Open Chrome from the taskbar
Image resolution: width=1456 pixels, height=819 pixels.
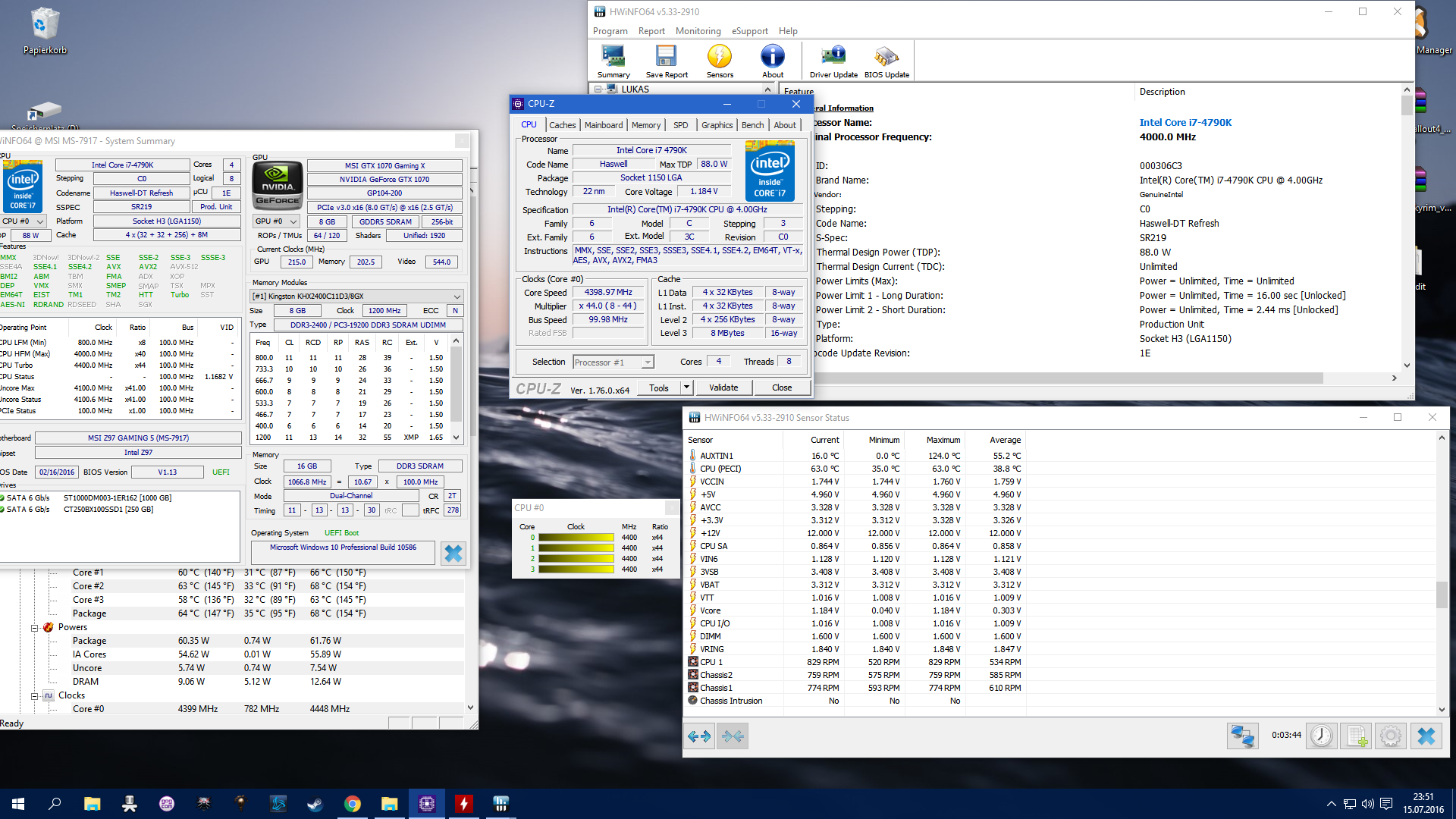pyautogui.click(x=353, y=804)
